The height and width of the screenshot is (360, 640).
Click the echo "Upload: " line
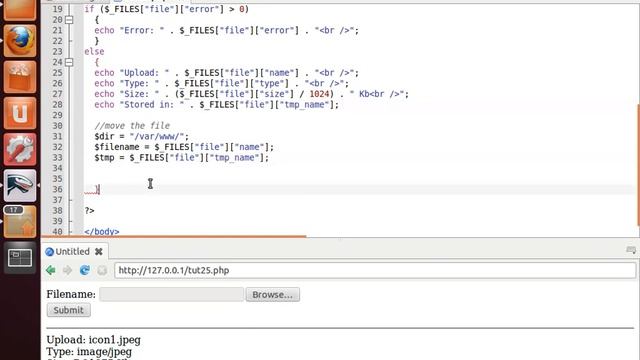tap(227, 73)
